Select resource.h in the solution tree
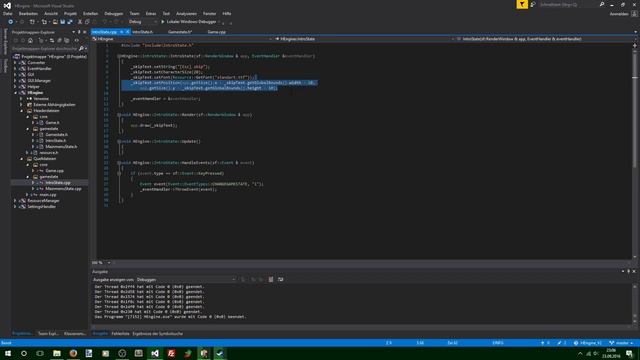640x360 pixels. coord(49,153)
